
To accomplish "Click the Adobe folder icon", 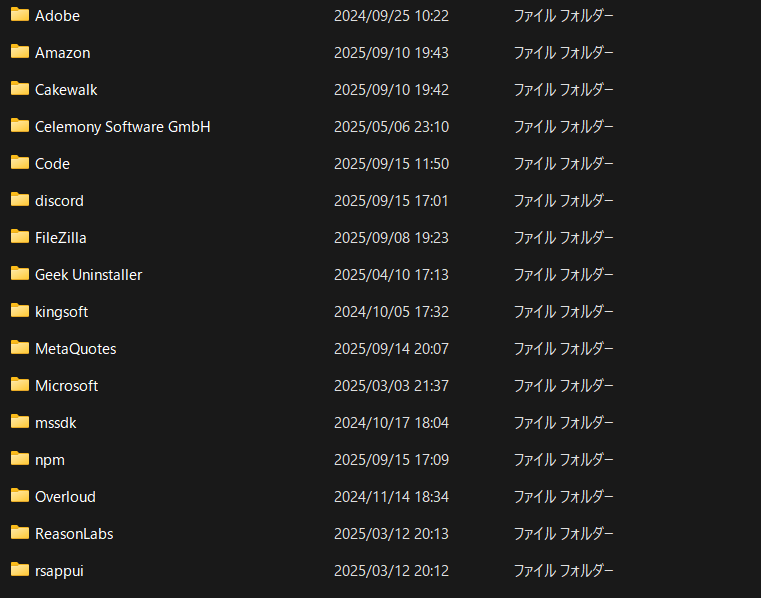I will pos(20,15).
